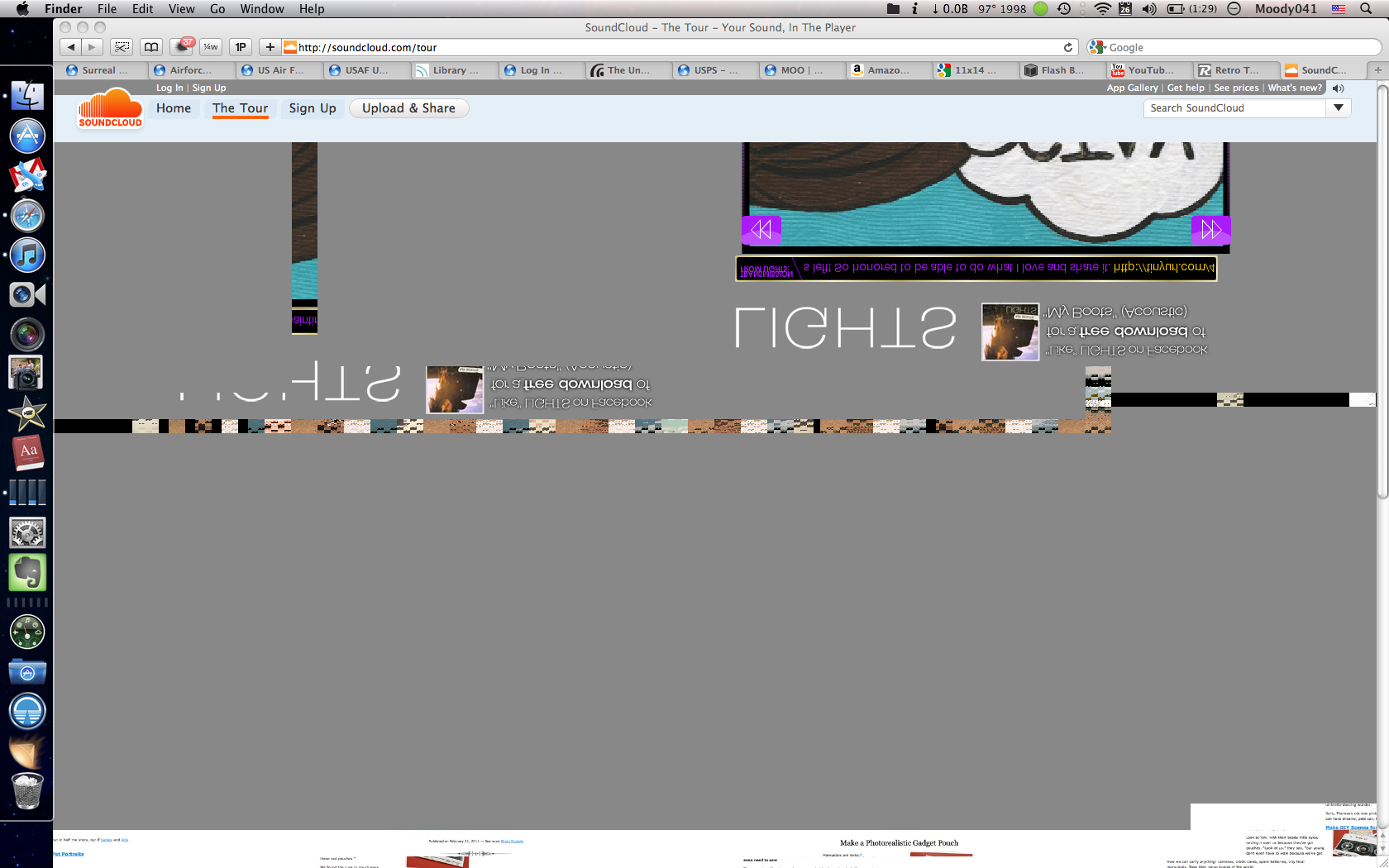Click the LIGHTS album thumbnail beside My Boots
The width and height of the screenshot is (1389, 868).
1010,331
